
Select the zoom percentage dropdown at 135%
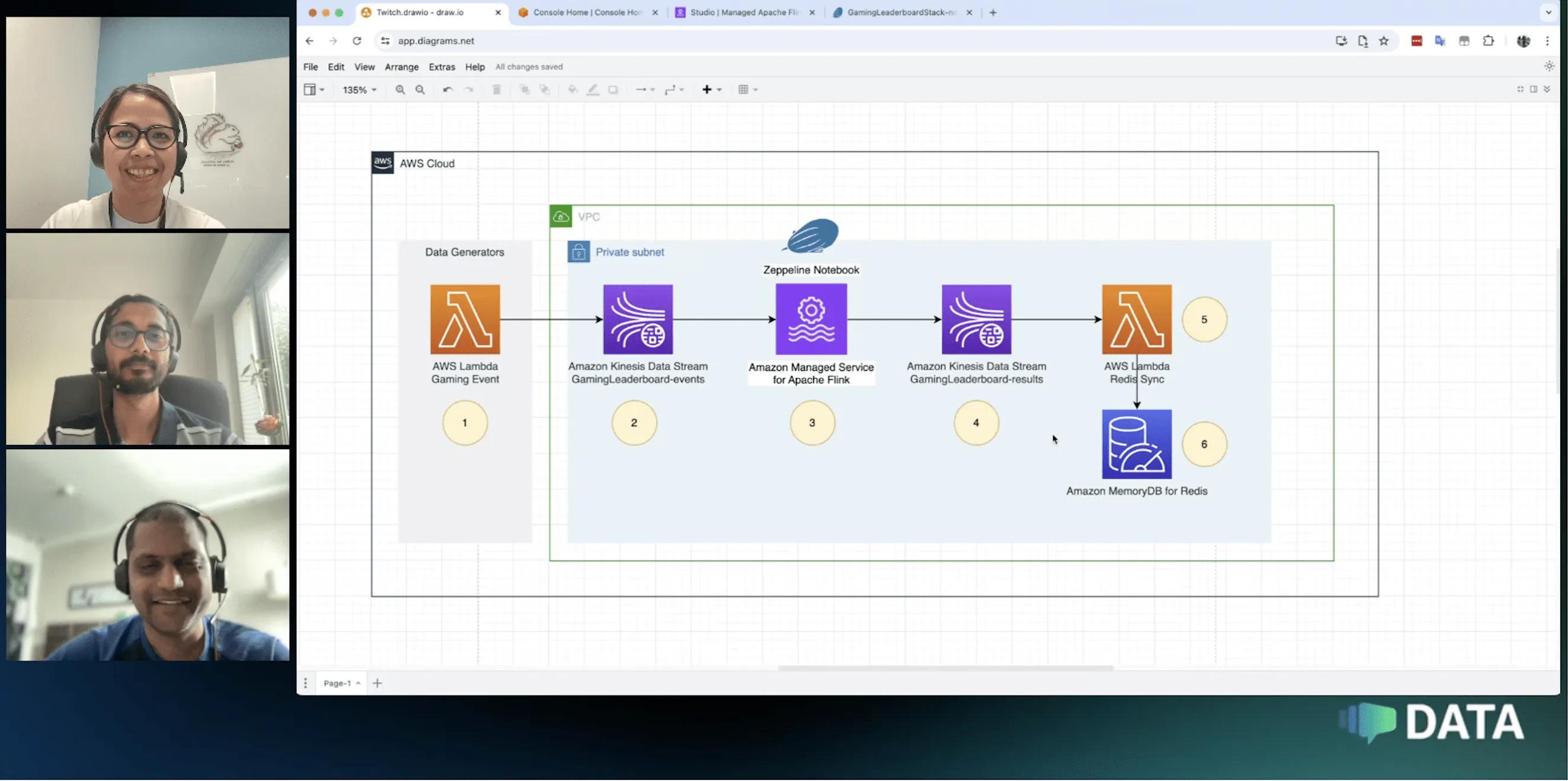(358, 89)
